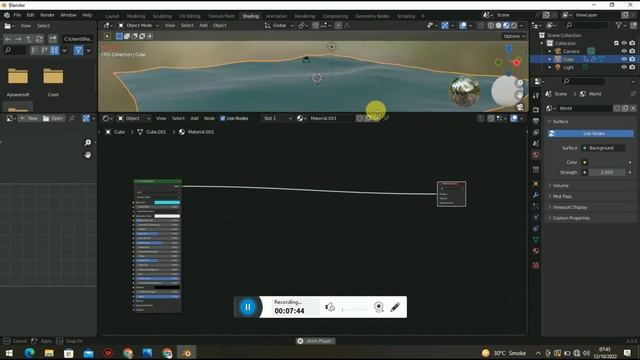This screenshot has width=640, height=360.
Task: Open the Slot 1 material slot dropdown
Action: click(x=277, y=118)
